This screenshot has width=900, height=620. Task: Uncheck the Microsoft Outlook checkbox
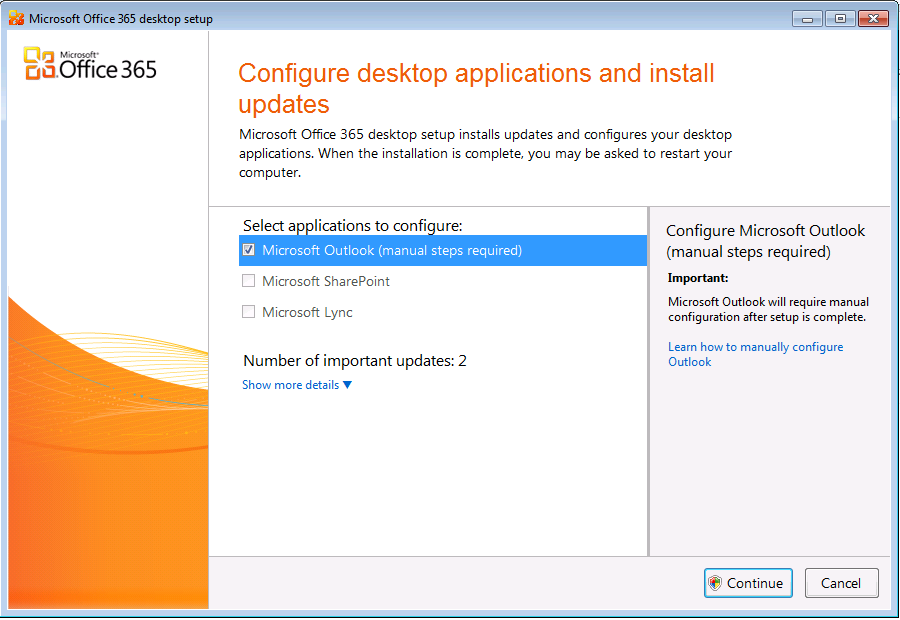[249, 250]
